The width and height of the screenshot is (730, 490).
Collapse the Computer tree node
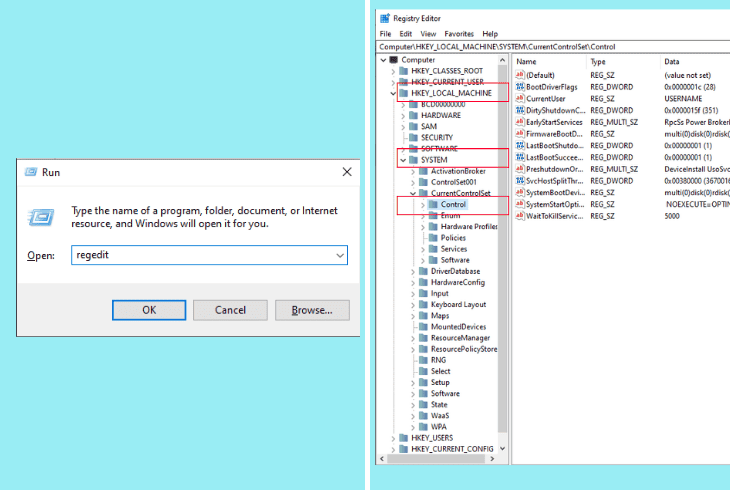tap(383, 60)
